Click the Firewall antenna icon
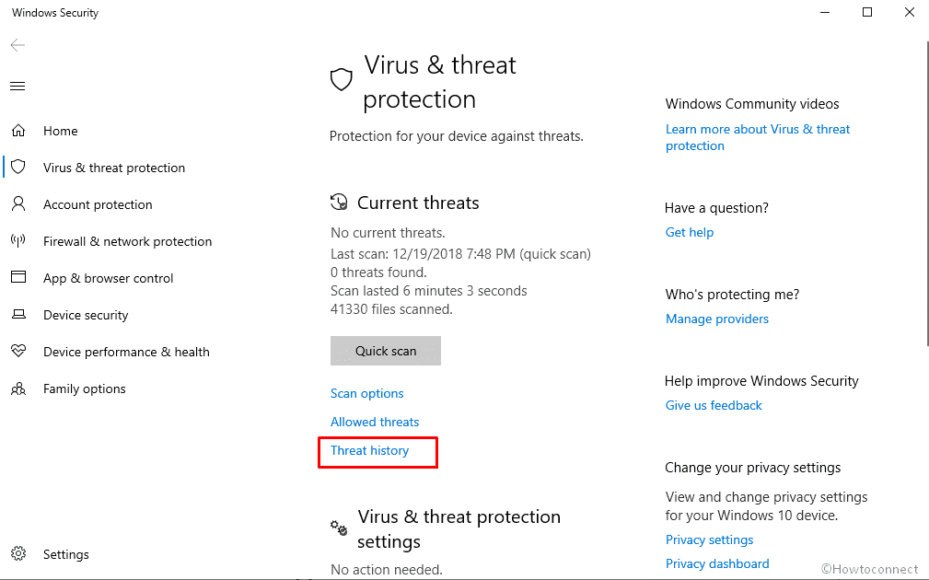This screenshot has height=580, width=929. (18, 241)
